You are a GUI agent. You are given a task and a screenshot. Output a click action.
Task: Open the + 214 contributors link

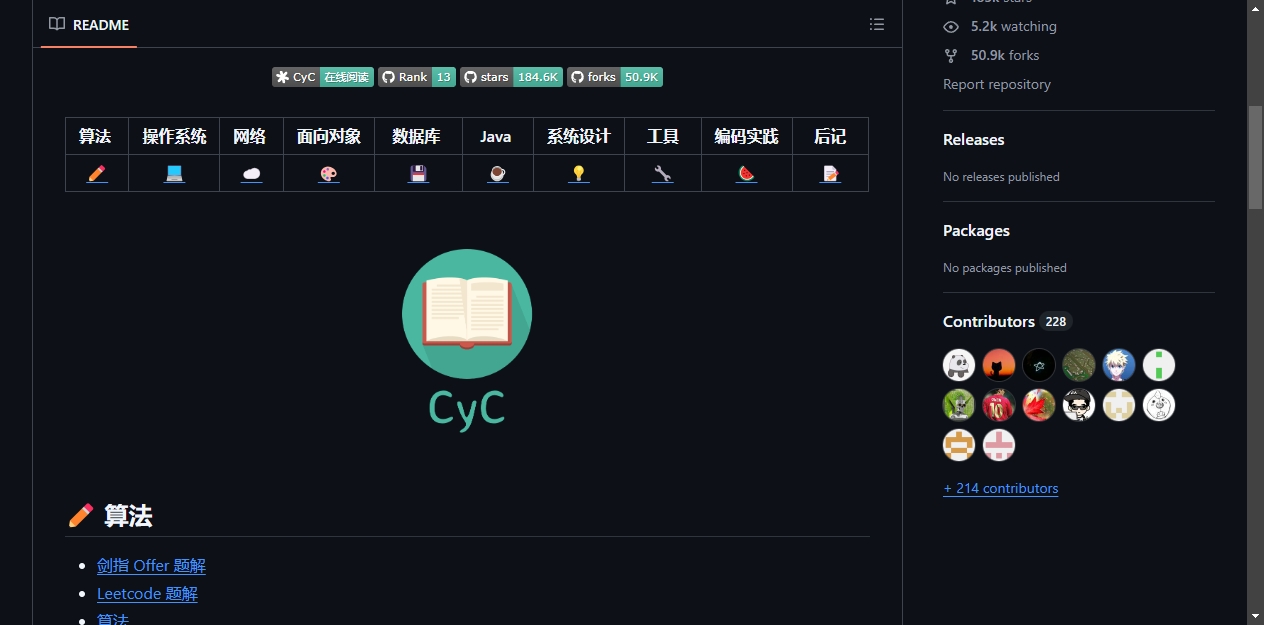coord(1000,488)
